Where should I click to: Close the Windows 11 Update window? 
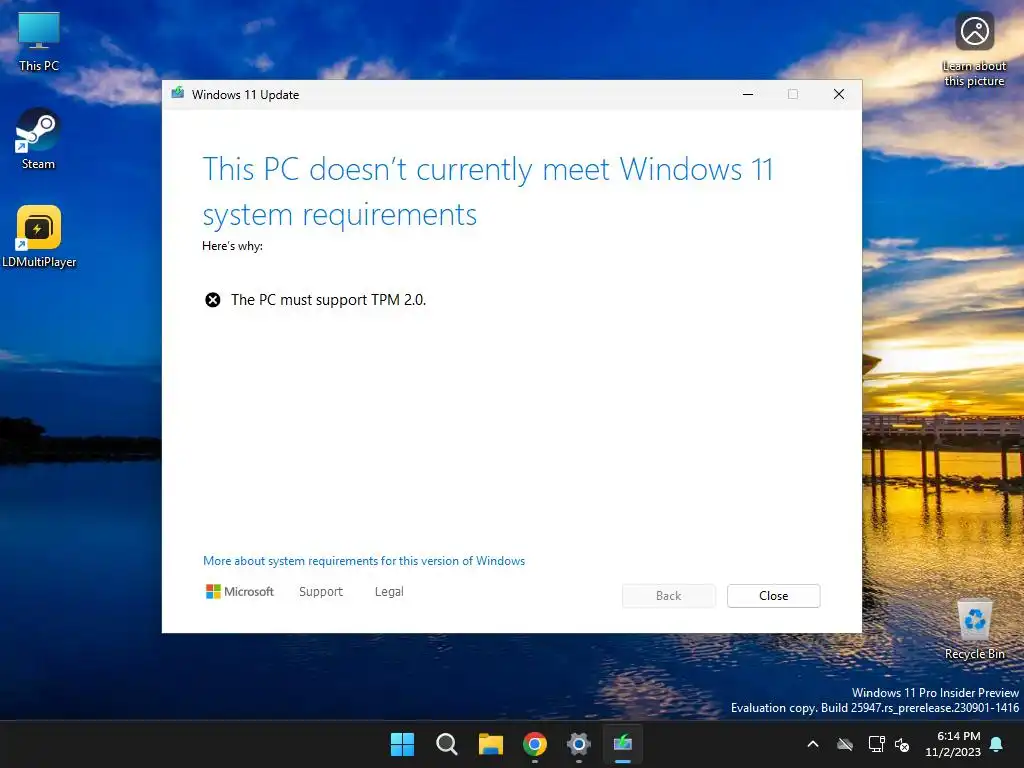(839, 95)
